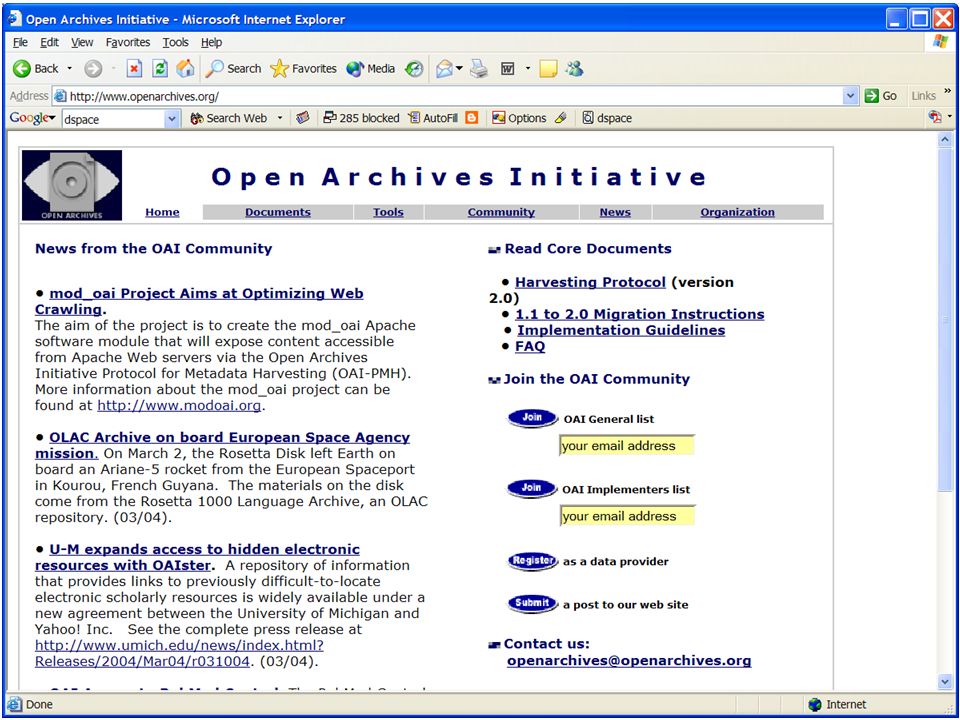Click the Forward navigation arrow

[93, 69]
